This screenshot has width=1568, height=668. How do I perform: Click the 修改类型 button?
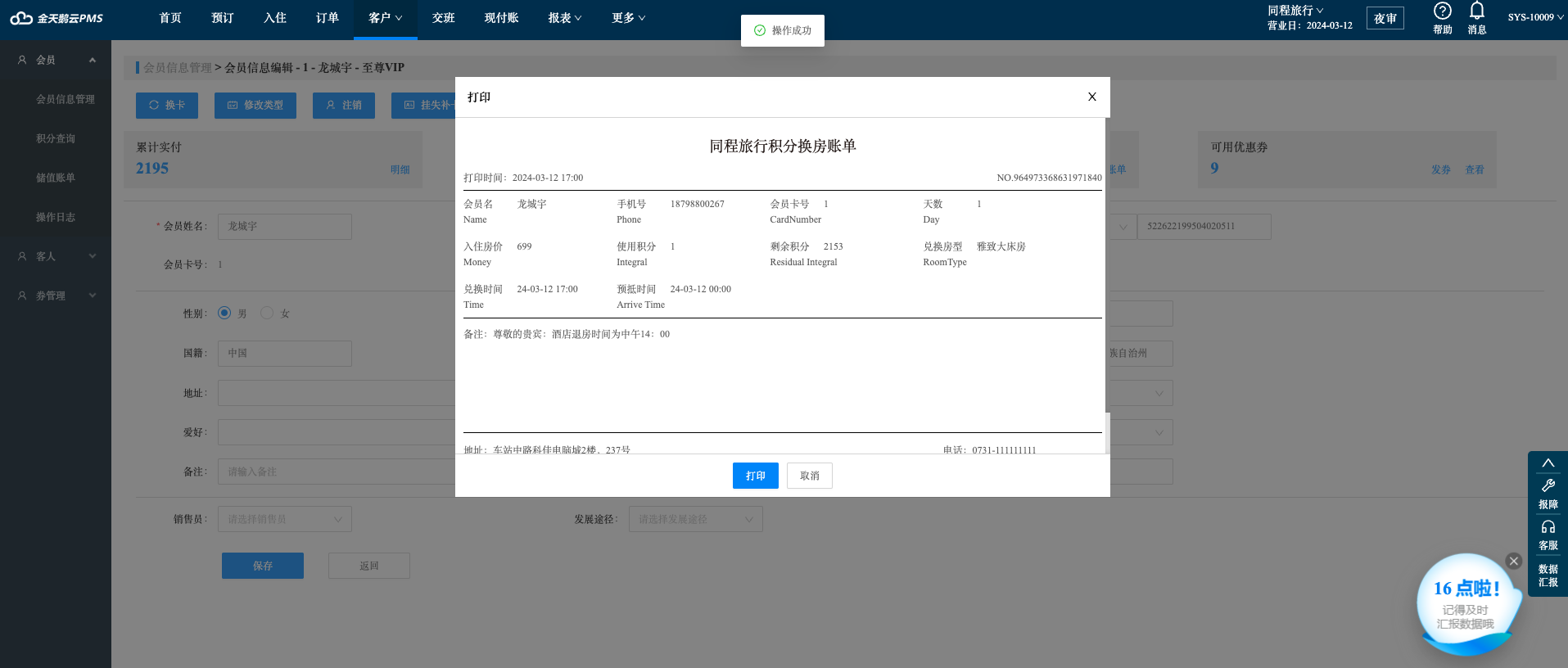255,106
